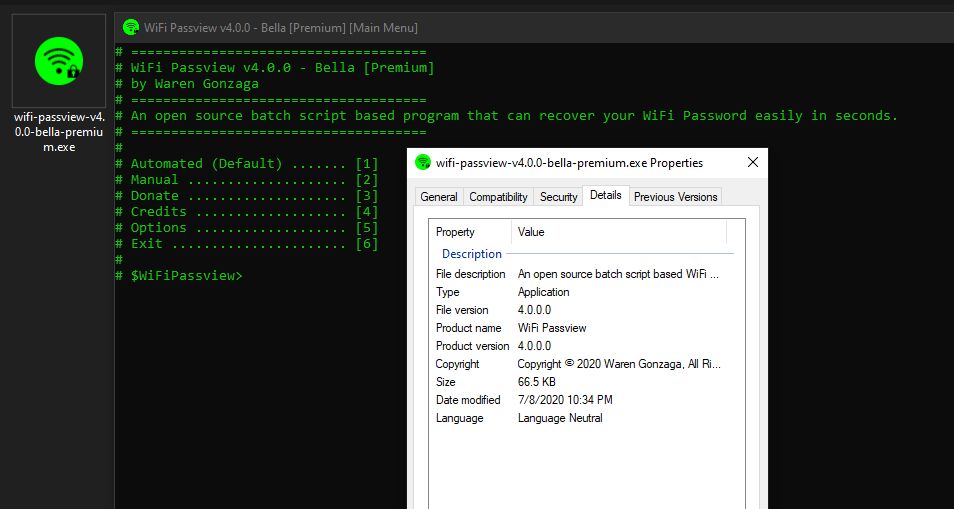Viewport: 954px width, 509px height.
Task: Click the Automated (Default) [1] menu line
Action: [x=246, y=164]
